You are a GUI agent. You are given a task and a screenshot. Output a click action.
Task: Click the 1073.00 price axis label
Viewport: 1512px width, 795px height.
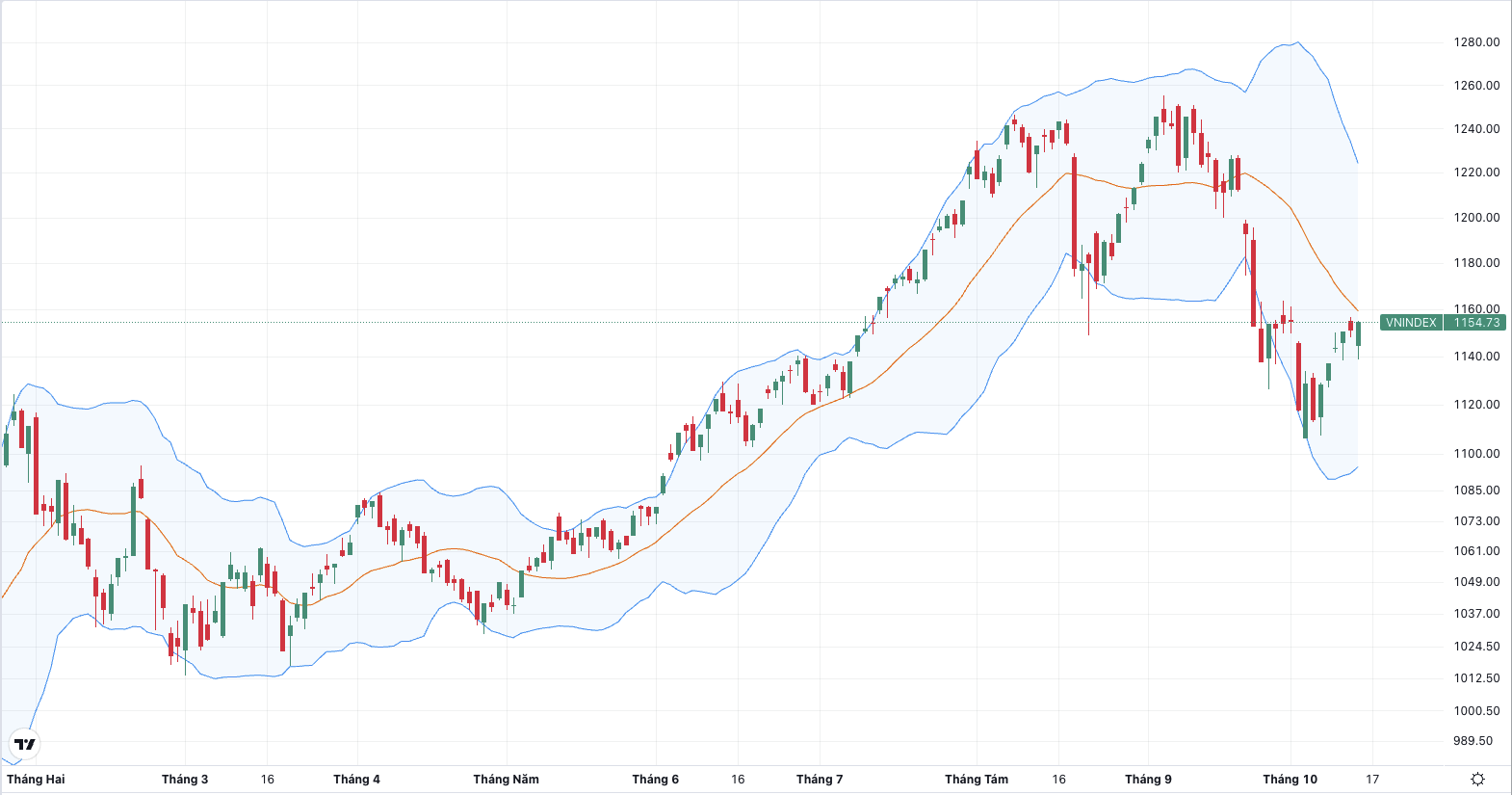pyautogui.click(x=1476, y=521)
